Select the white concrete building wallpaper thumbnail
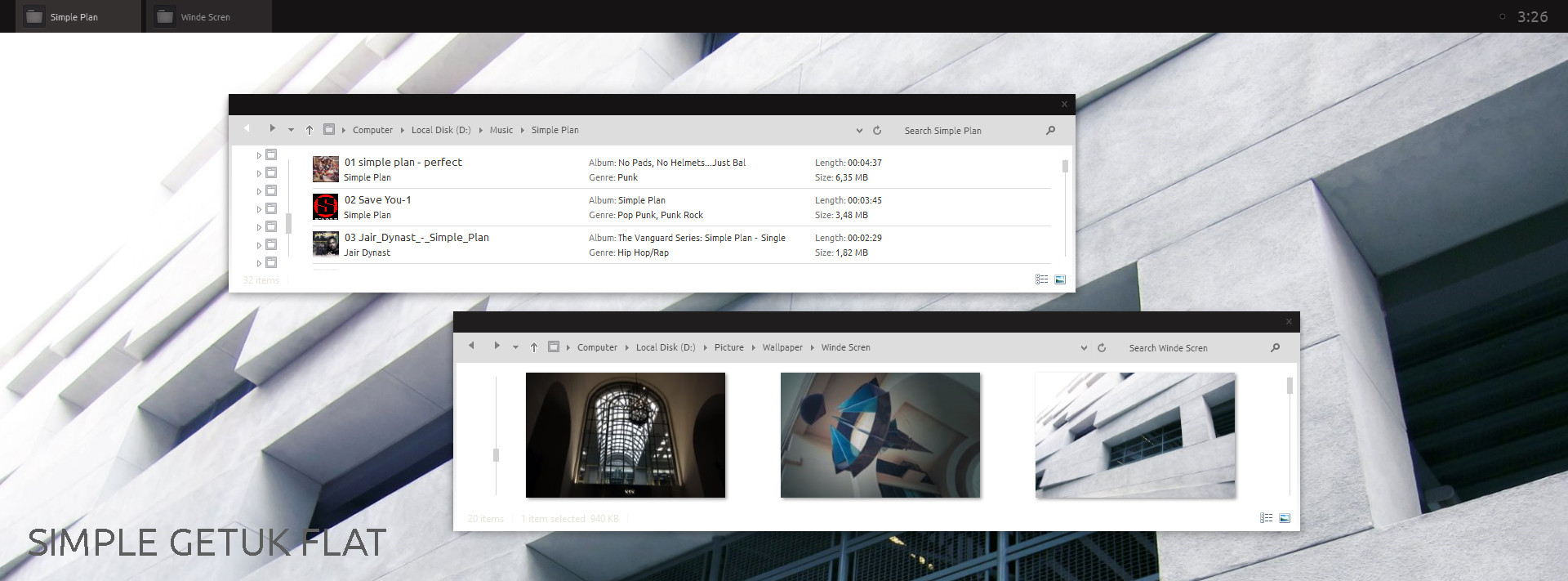 point(1135,436)
